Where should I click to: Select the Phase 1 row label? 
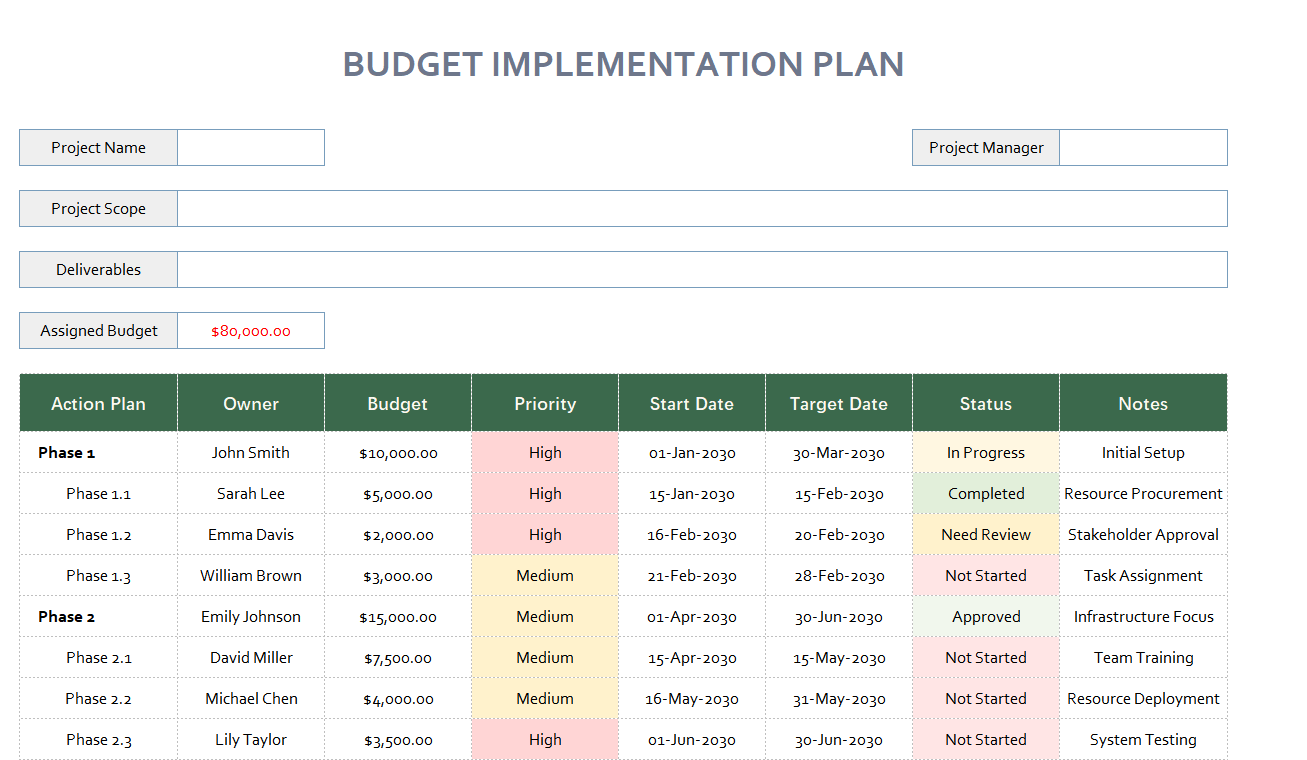(98, 452)
